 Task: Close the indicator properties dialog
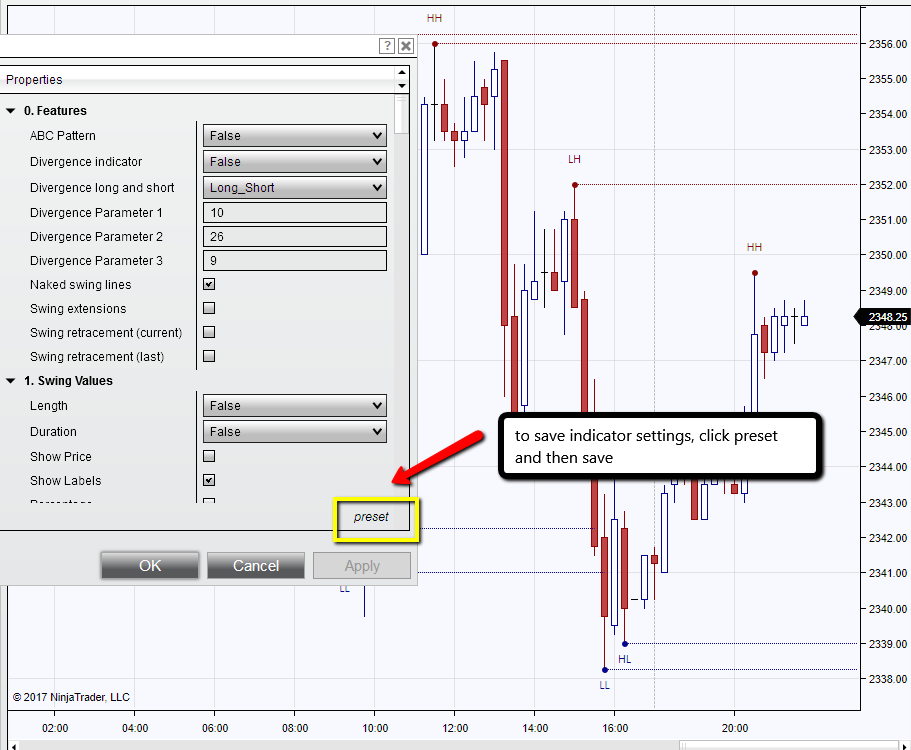pos(406,46)
